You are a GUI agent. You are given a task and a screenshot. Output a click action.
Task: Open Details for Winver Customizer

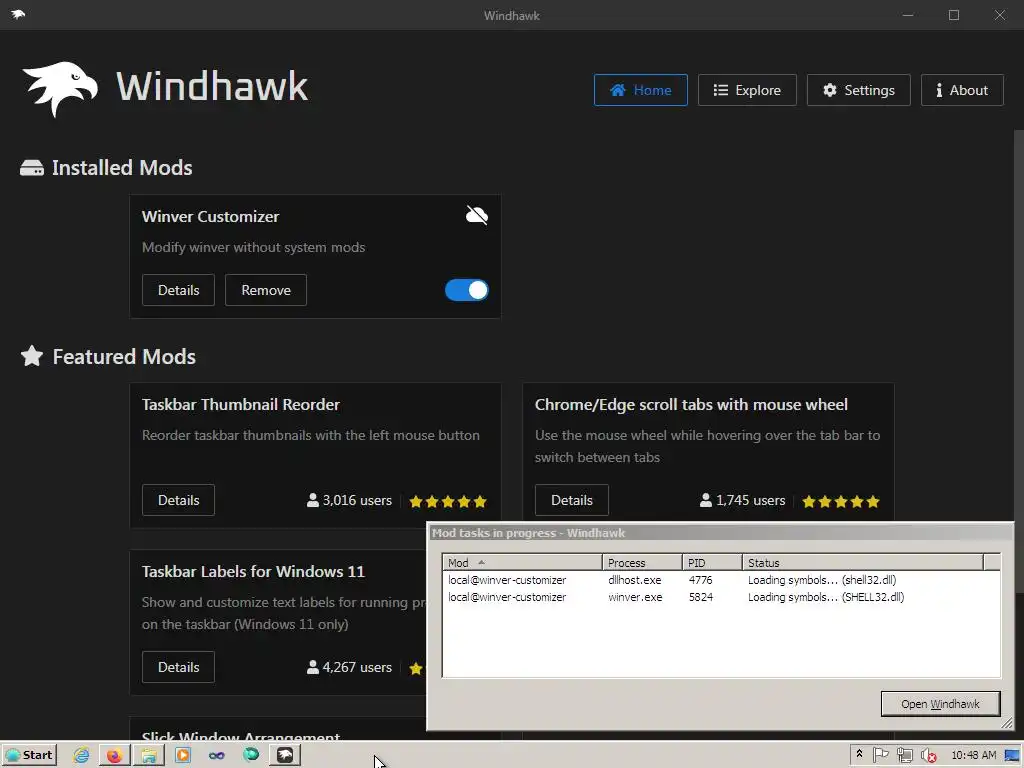(x=178, y=290)
